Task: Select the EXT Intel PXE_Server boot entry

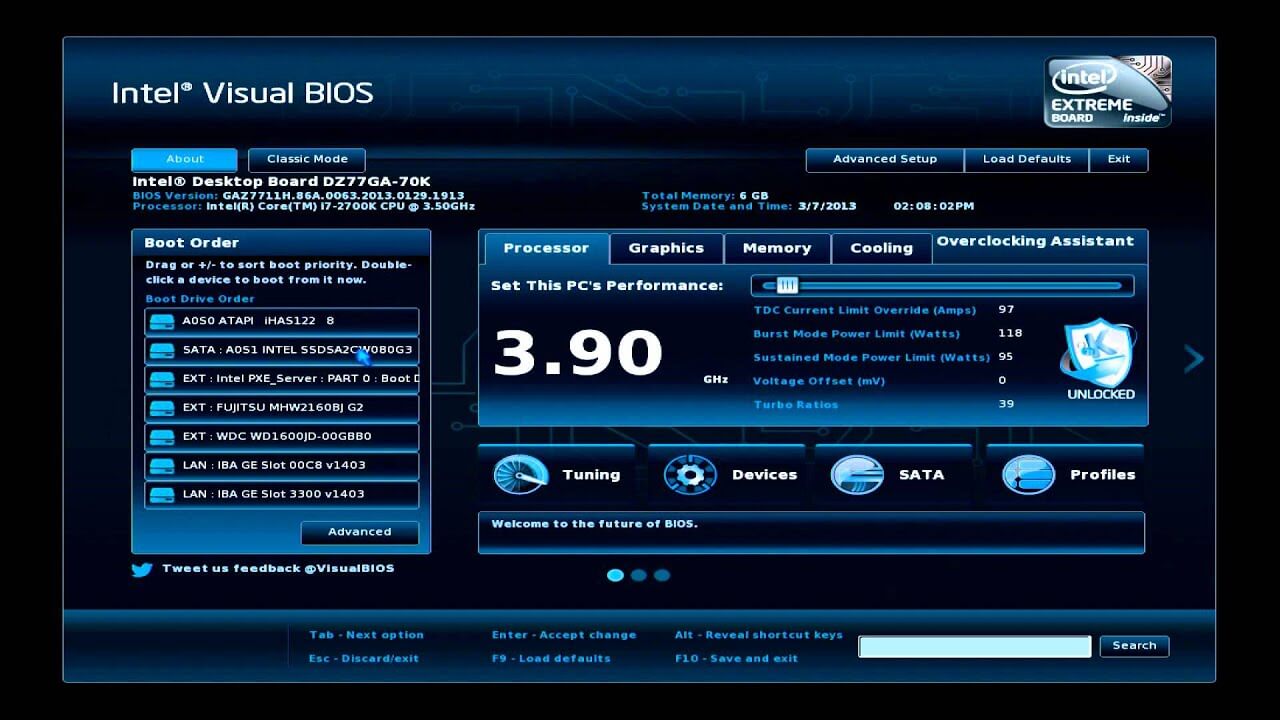Action: click(x=282, y=379)
